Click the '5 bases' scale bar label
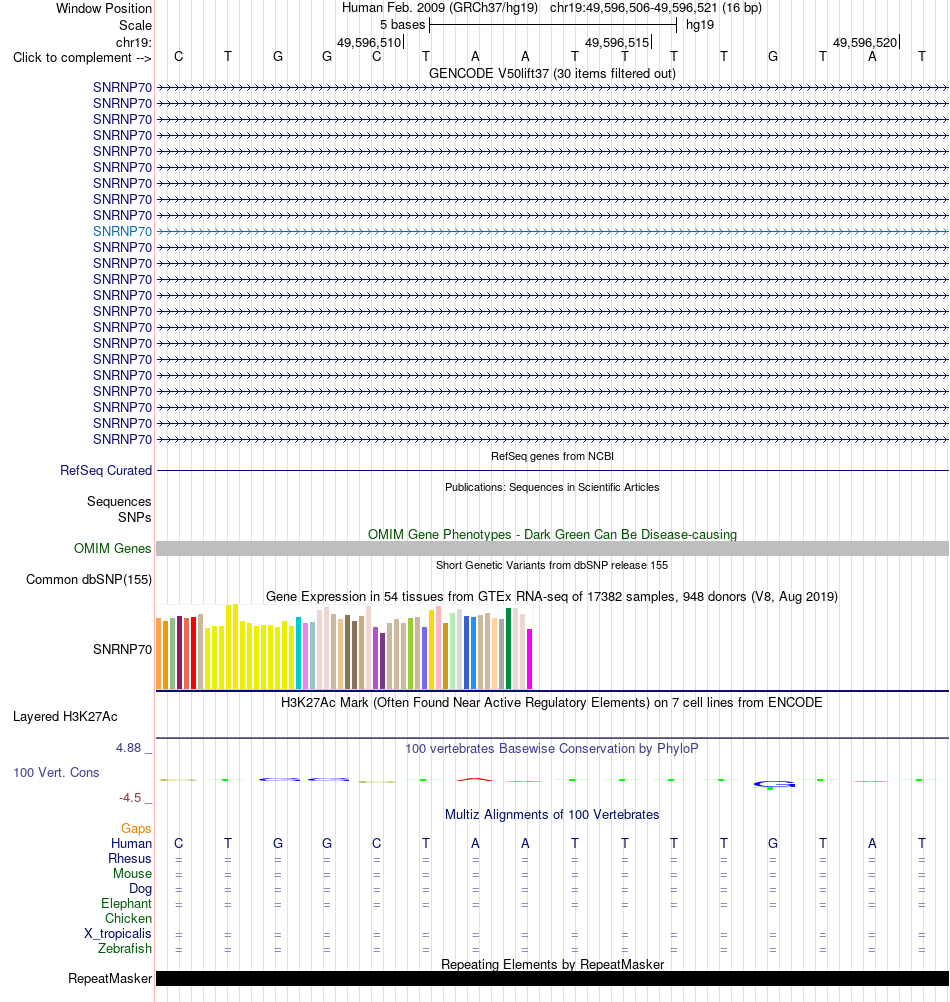This screenshot has height=1002, width=950. point(402,25)
